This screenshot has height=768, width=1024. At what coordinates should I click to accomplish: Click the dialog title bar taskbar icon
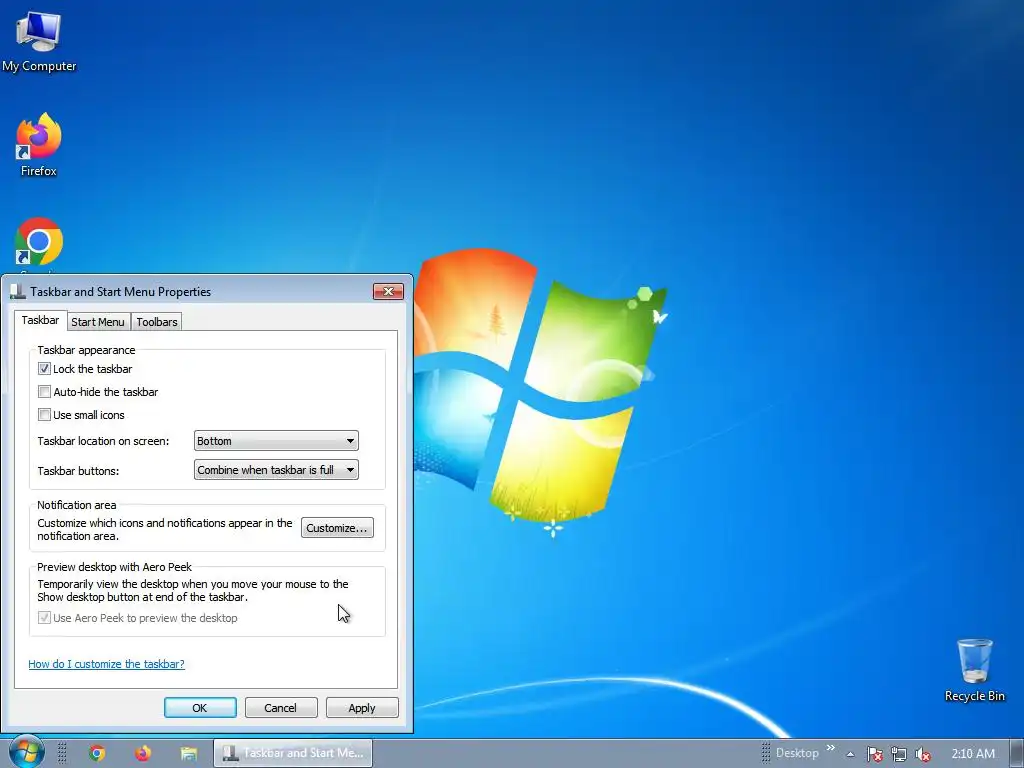click(x=18, y=292)
